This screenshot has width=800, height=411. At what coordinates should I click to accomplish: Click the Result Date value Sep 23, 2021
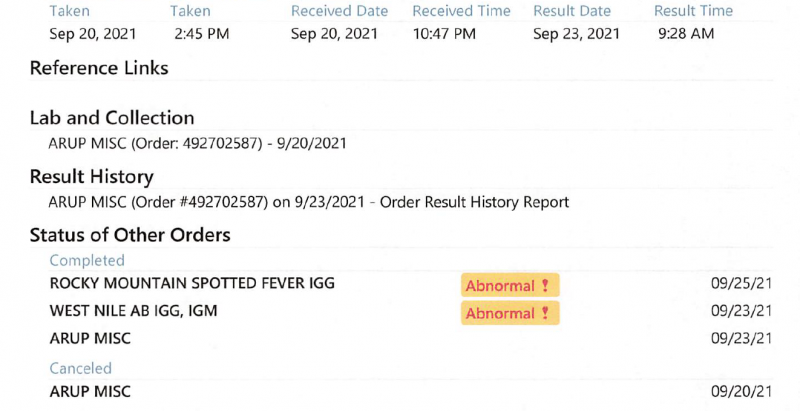(x=577, y=33)
